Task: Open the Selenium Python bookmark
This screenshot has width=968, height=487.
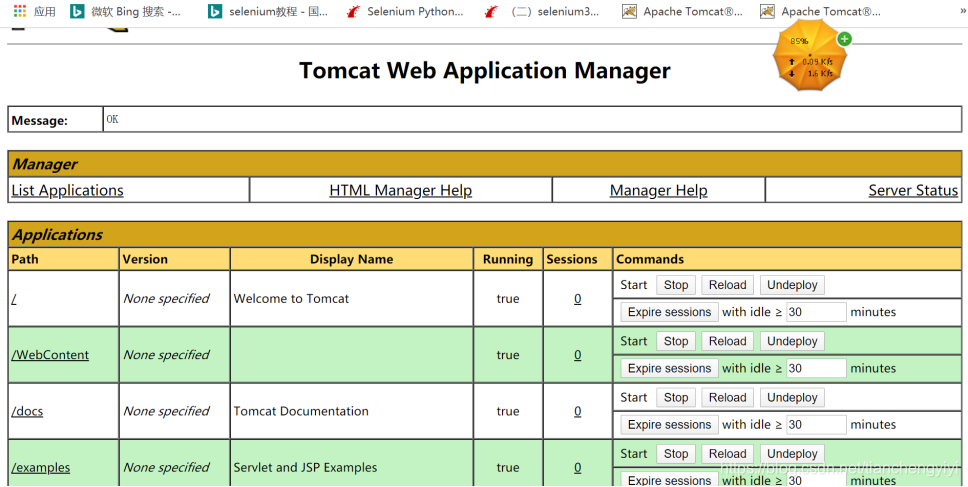Action: (x=405, y=11)
